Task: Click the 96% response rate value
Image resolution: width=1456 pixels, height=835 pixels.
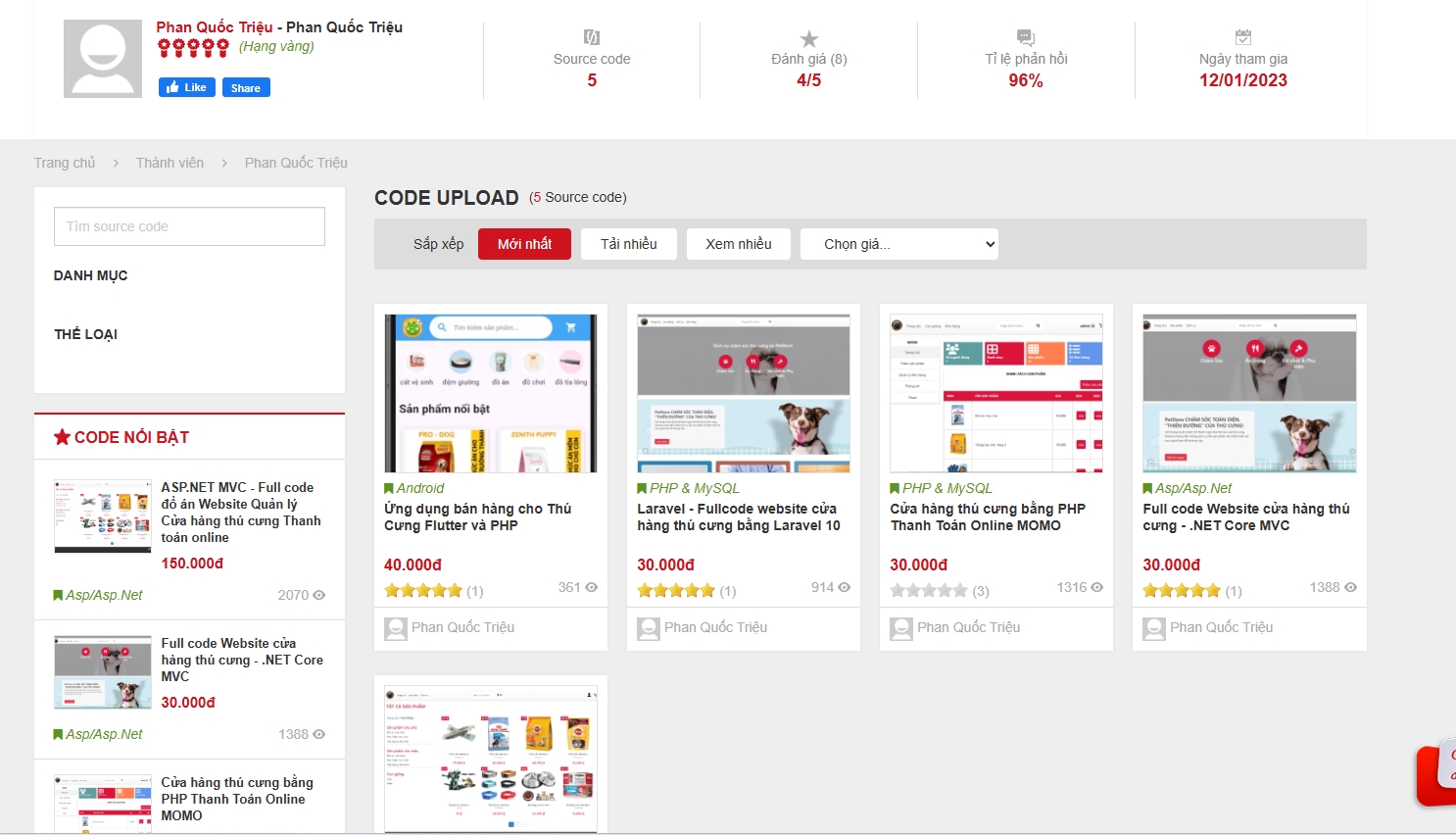Action: (x=1026, y=80)
